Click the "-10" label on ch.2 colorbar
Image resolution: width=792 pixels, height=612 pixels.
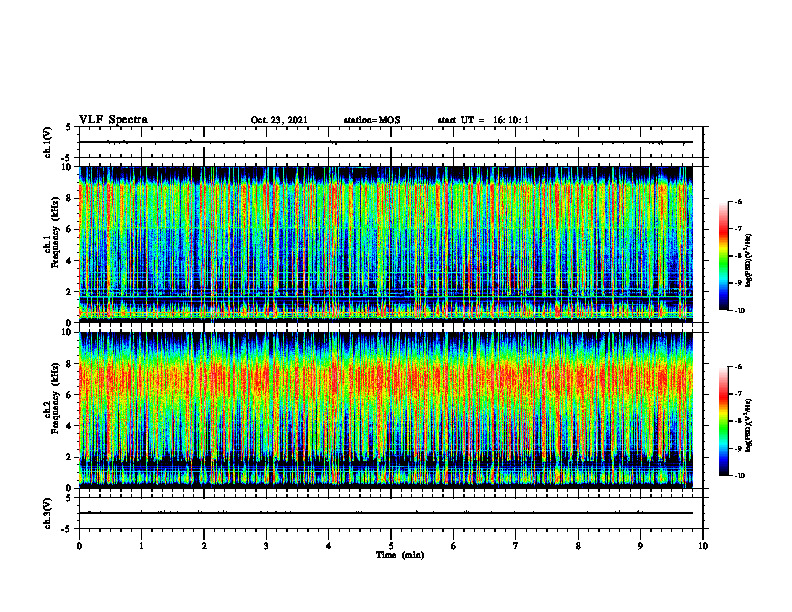pos(740,476)
